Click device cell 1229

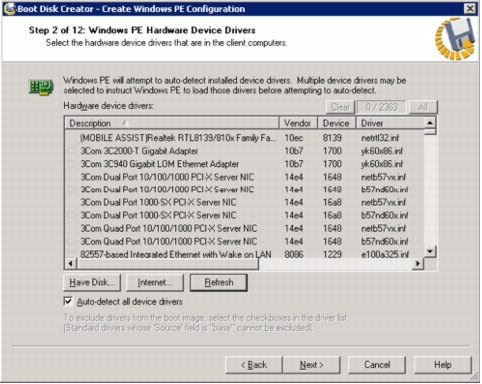point(332,255)
